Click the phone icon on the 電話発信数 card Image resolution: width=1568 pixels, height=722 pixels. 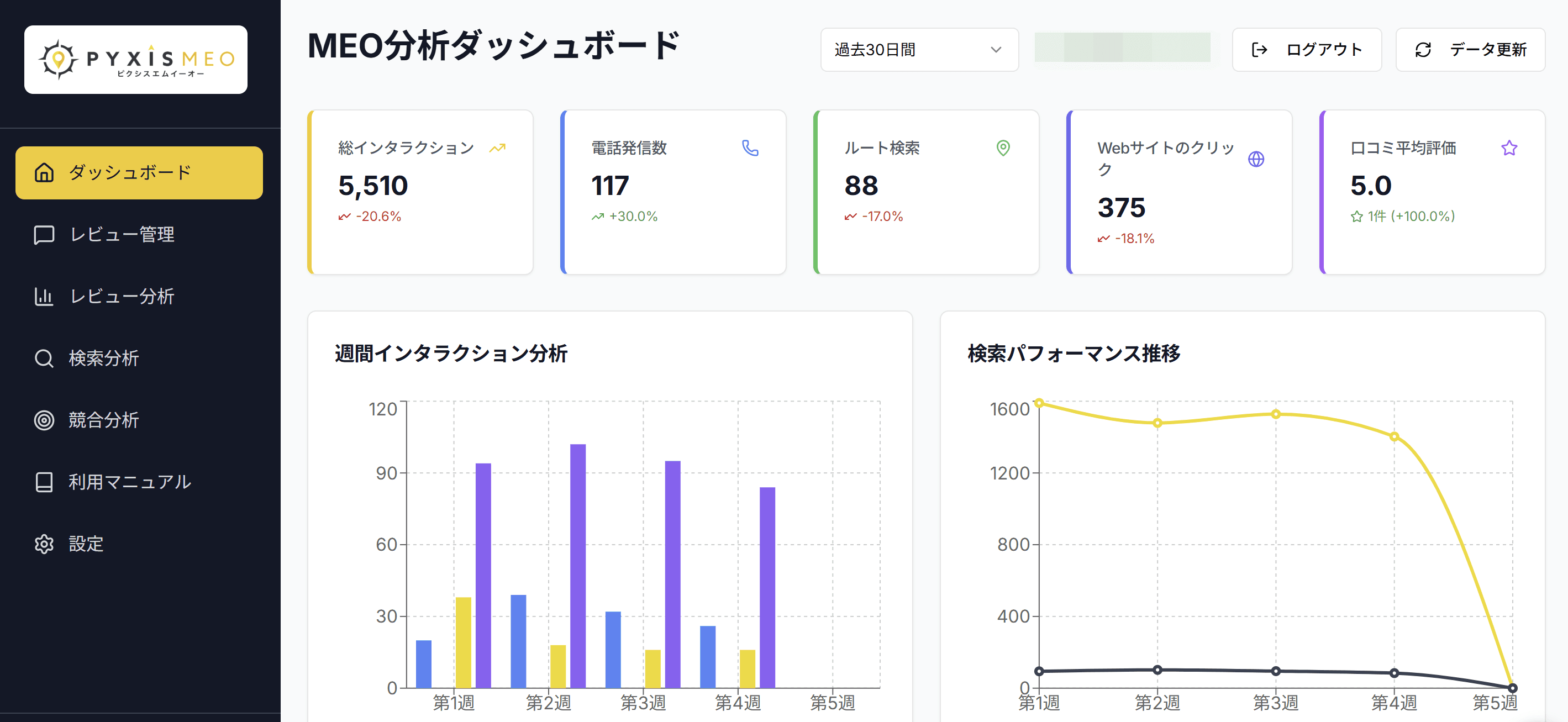(x=749, y=148)
